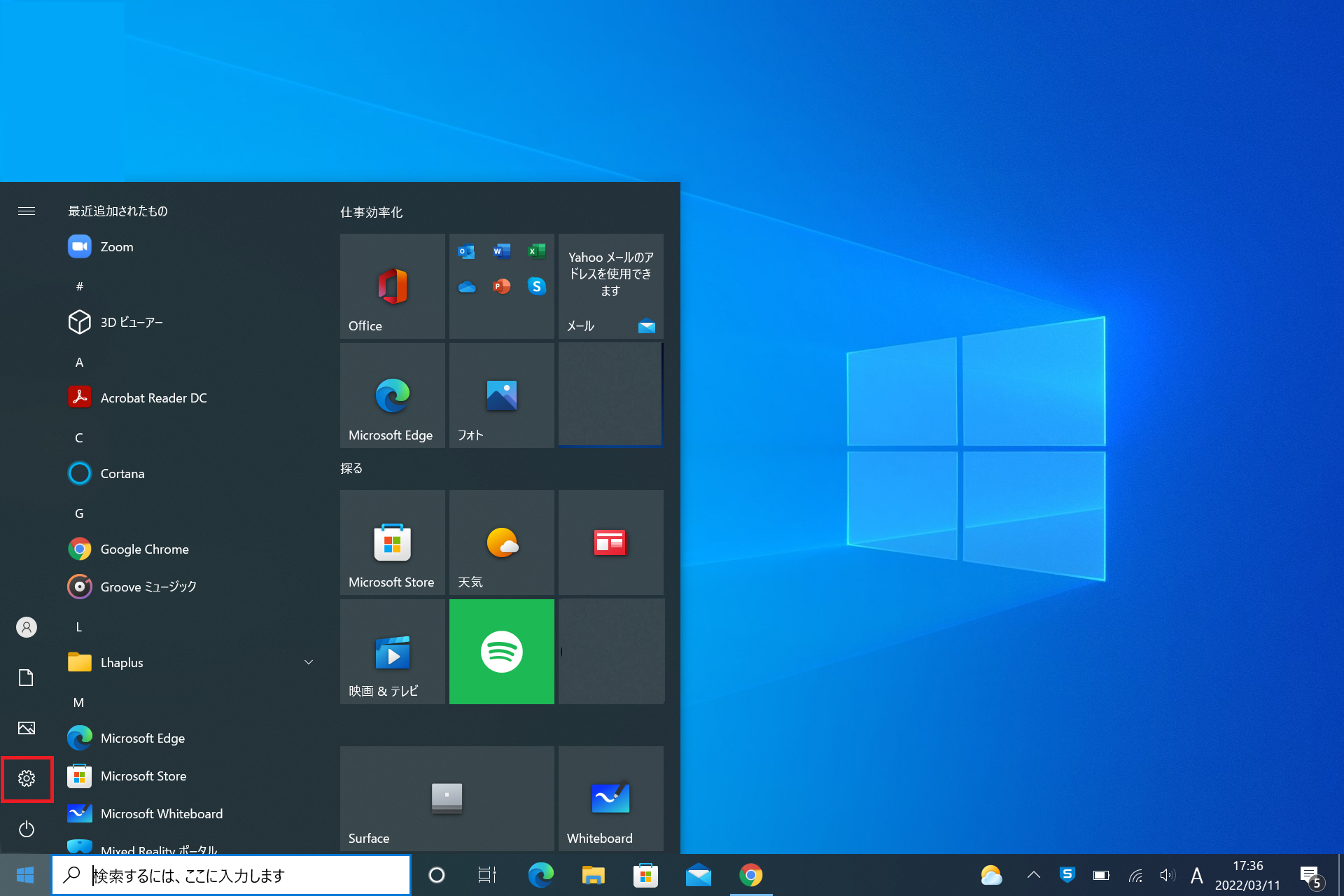The width and height of the screenshot is (1344, 896).
Task: Open 3D ビューアー app
Action: click(x=189, y=322)
